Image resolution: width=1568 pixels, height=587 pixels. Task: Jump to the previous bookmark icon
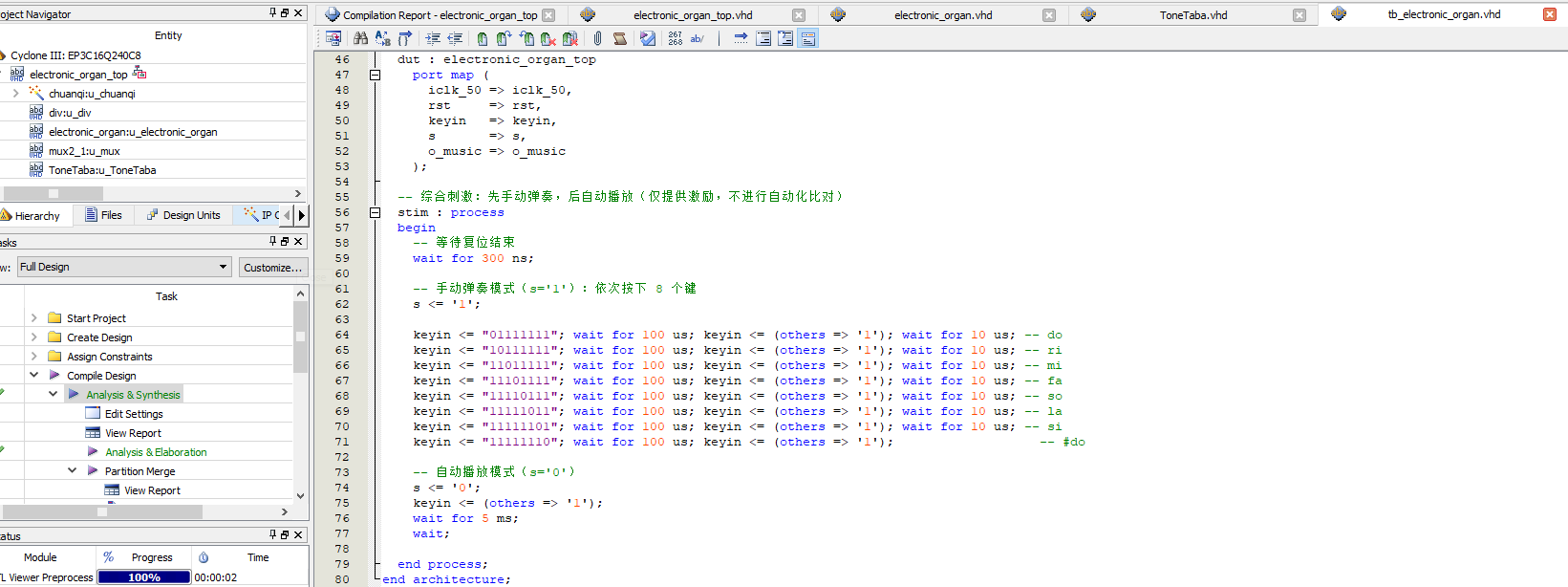pos(526,38)
